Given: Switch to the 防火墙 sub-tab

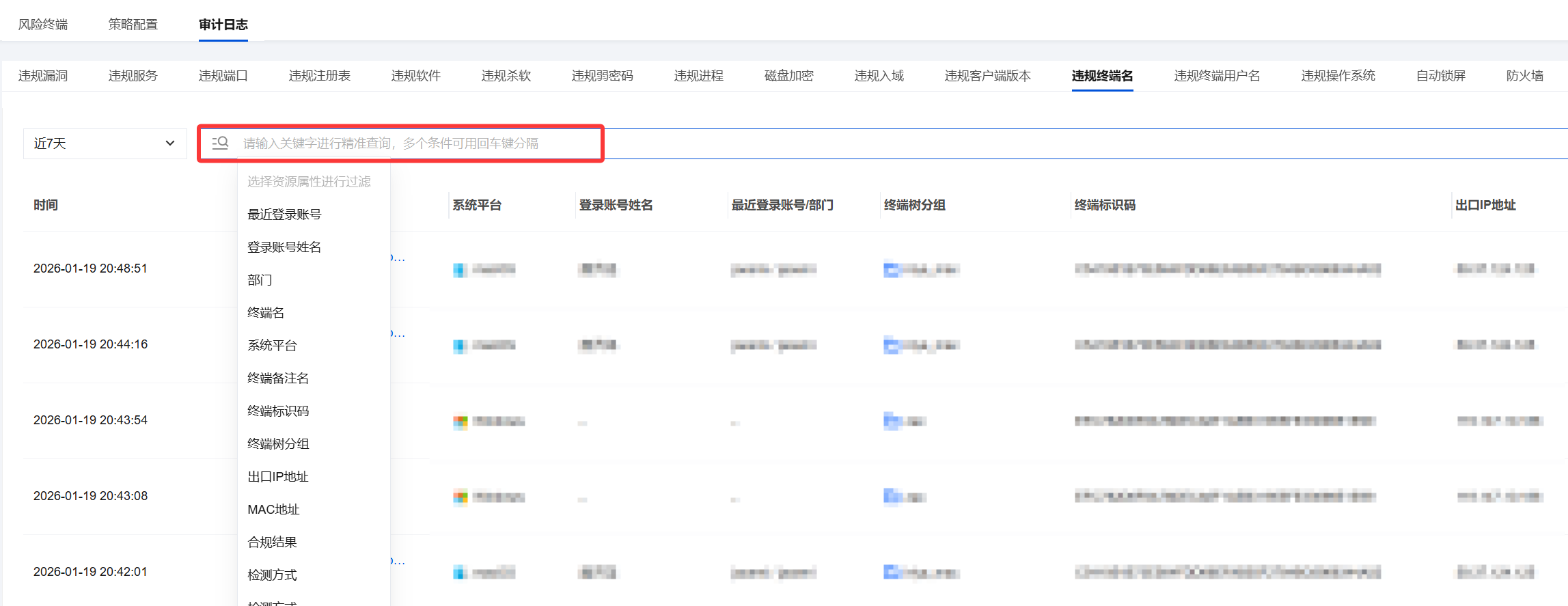Looking at the screenshot, I should point(1524,76).
